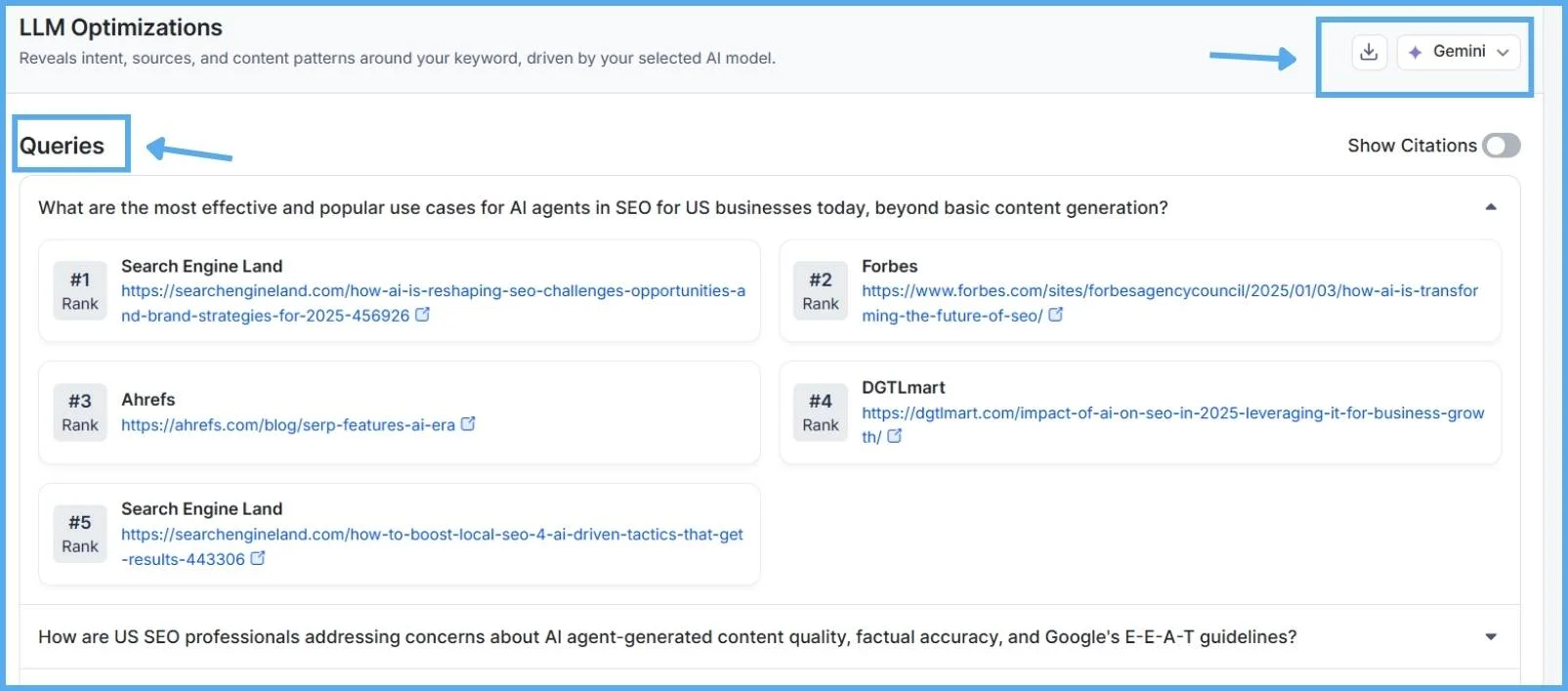Click the #2 Rank badge
1568x691 pixels.
point(821,291)
